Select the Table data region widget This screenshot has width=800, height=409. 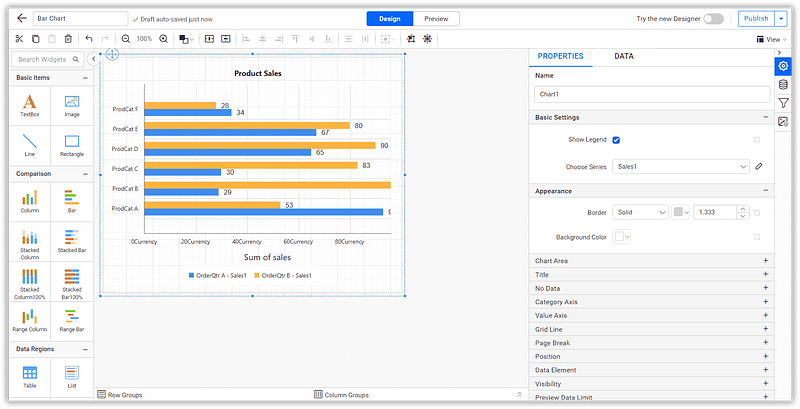click(x=30, y=377)
